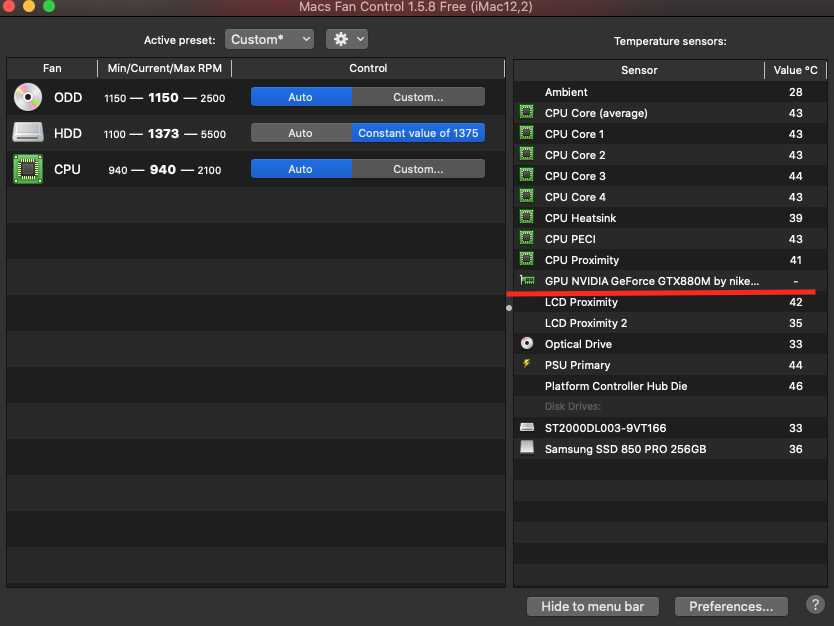
Task: Click the GPU NVIDIA GeForce GTX880M label
Action: point(652,281)
